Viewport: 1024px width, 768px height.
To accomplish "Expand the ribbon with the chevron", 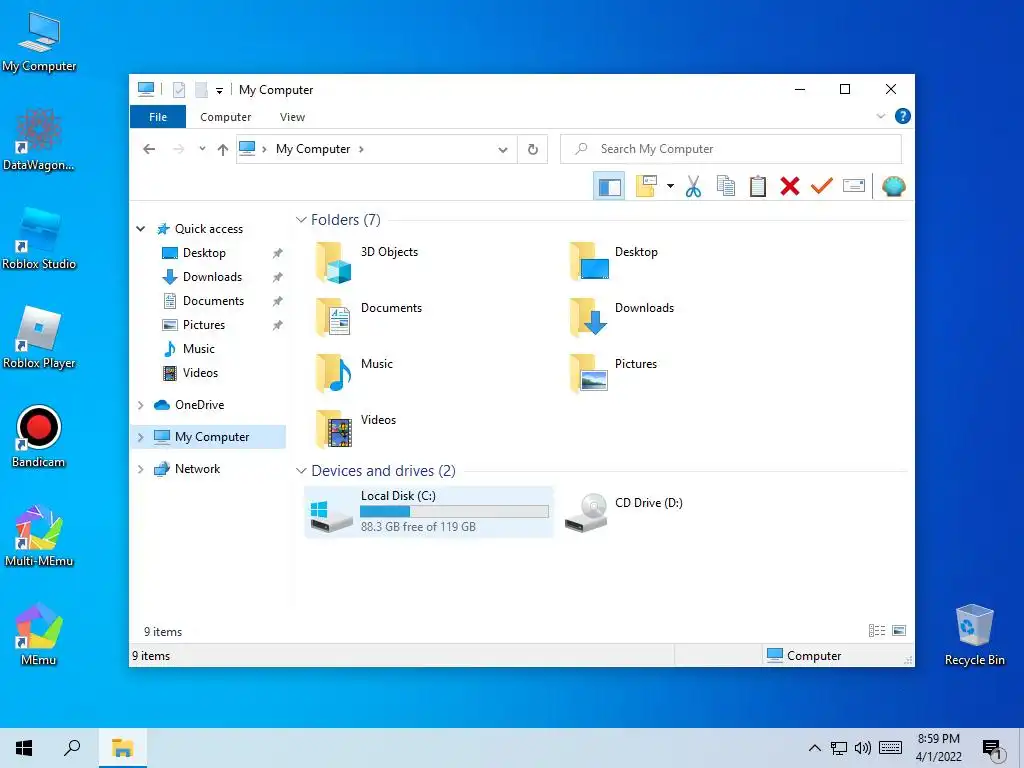I will coord(880,116).
